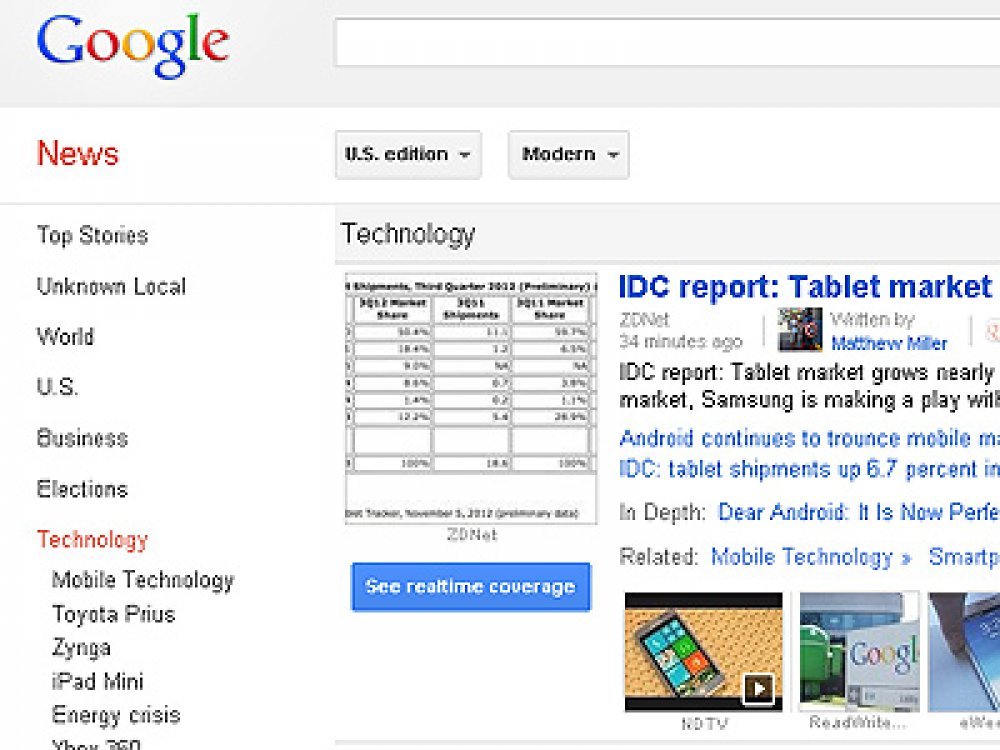Click the NDTV caption under video

coord(704,723)
